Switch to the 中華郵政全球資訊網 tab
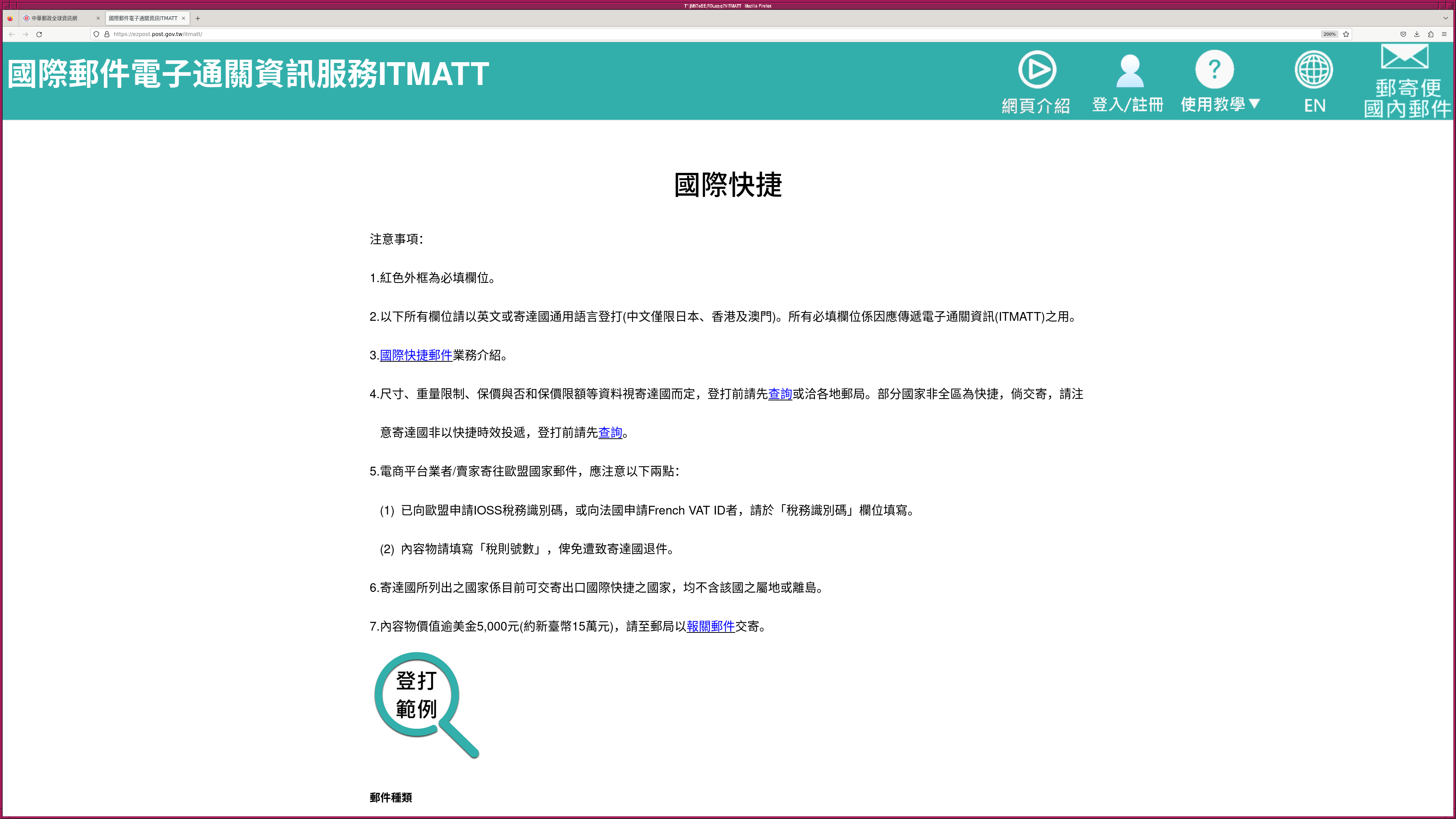 pos(55,18)
